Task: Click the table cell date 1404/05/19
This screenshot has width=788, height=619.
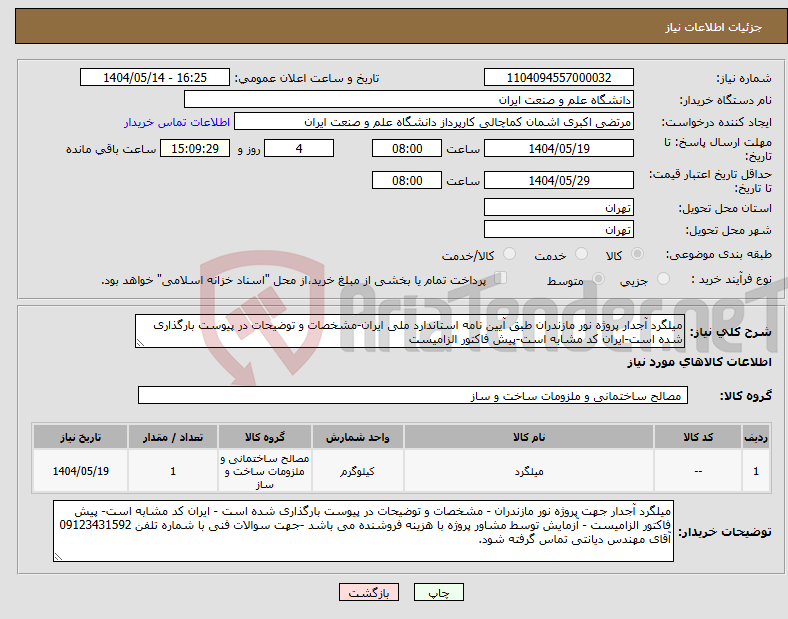Action: (x=80, y=471)
